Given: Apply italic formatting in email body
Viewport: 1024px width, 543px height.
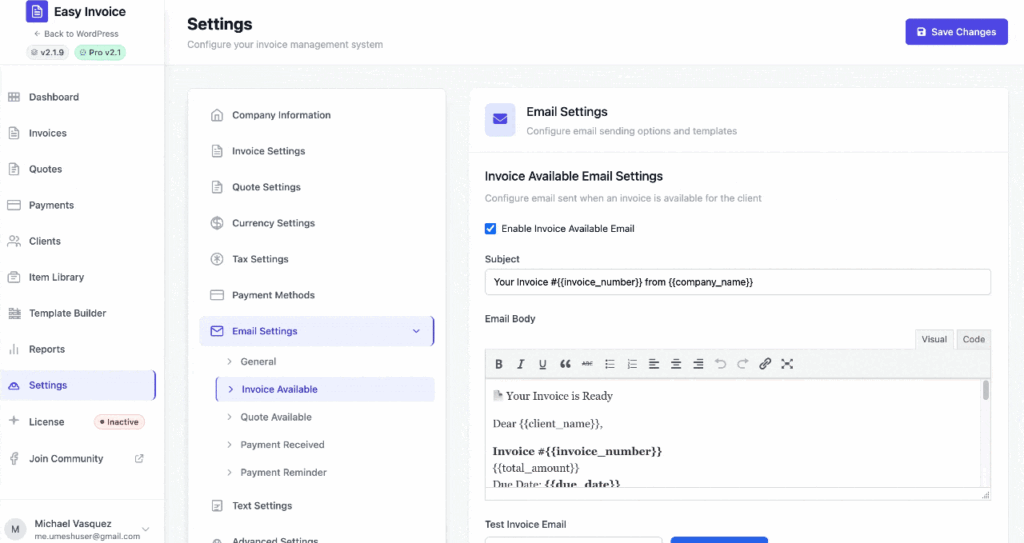Looking at the screenshot, I should (521, 364).
